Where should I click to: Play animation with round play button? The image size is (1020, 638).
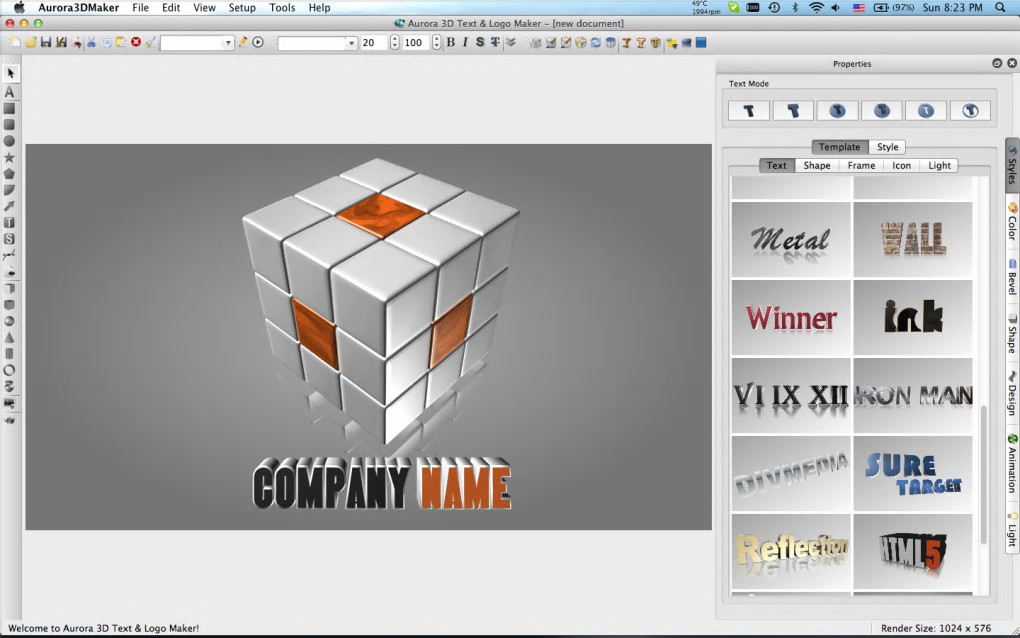point(258,42)
